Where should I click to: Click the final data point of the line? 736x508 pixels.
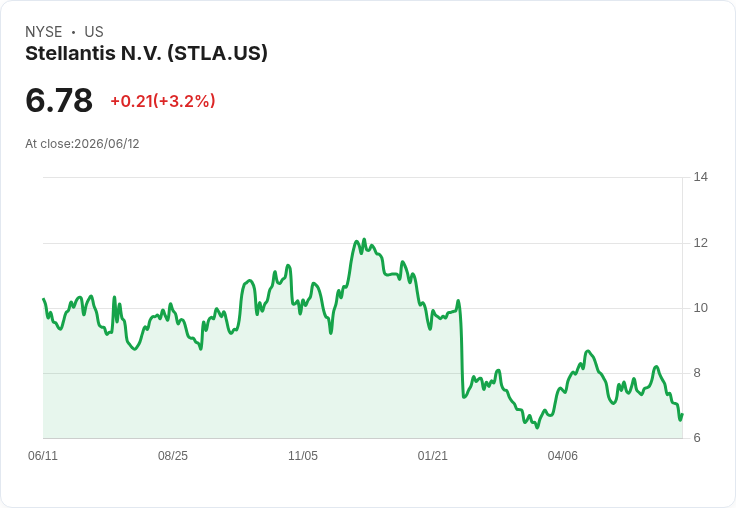(x=682, y=414)
